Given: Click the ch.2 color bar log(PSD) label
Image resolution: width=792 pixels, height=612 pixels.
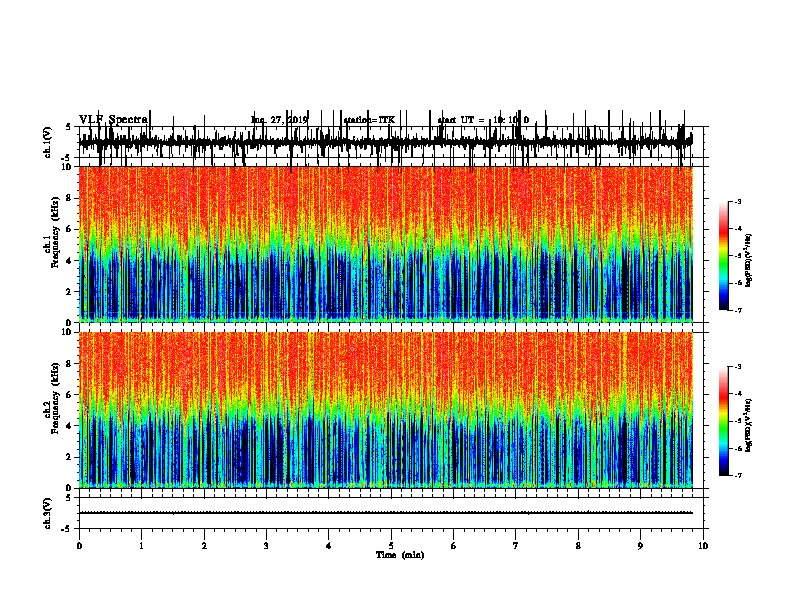Looking at the screenshot, I should click(x=749, y=425).
